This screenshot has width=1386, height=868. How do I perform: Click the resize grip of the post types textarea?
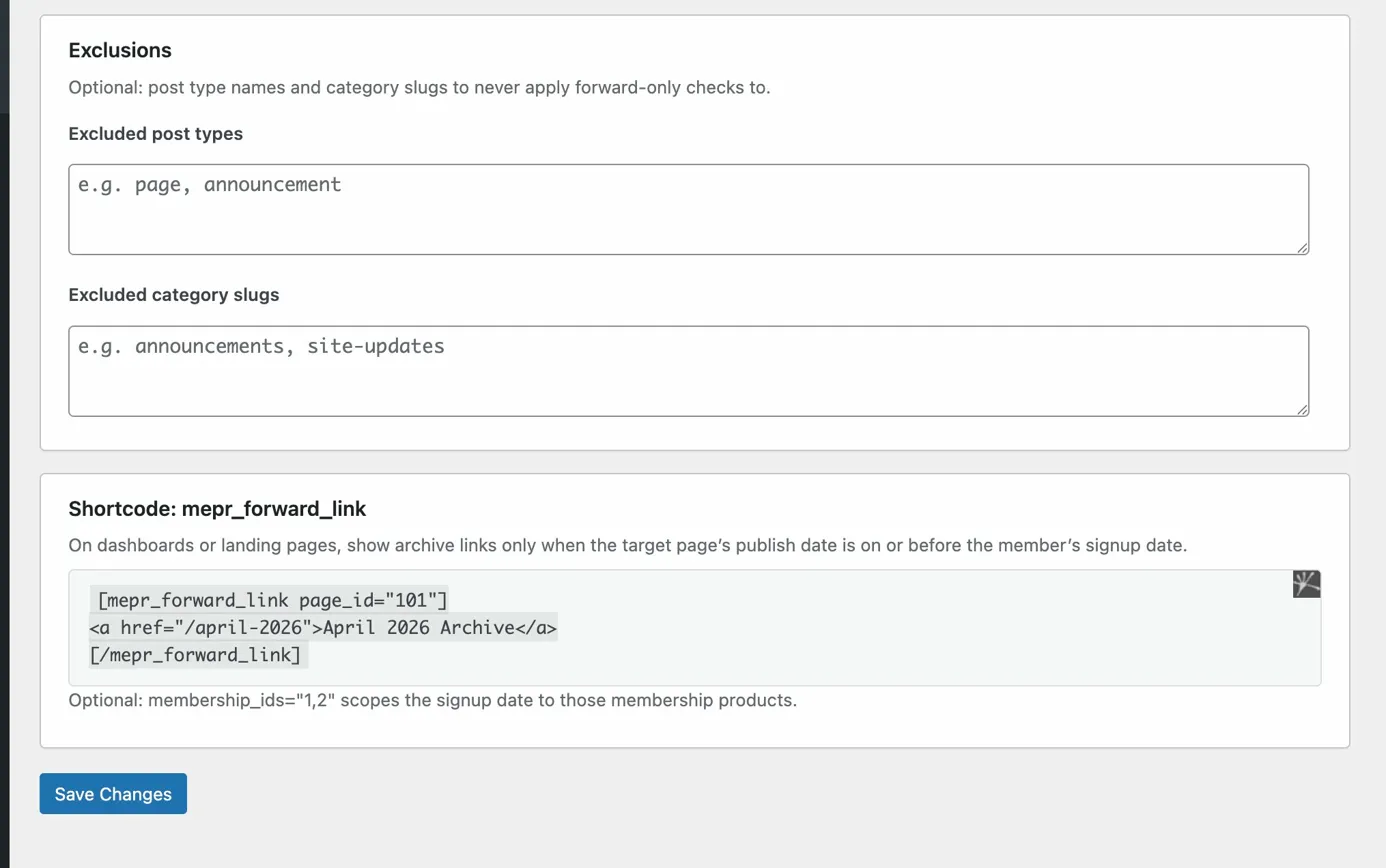point(1302,248)
